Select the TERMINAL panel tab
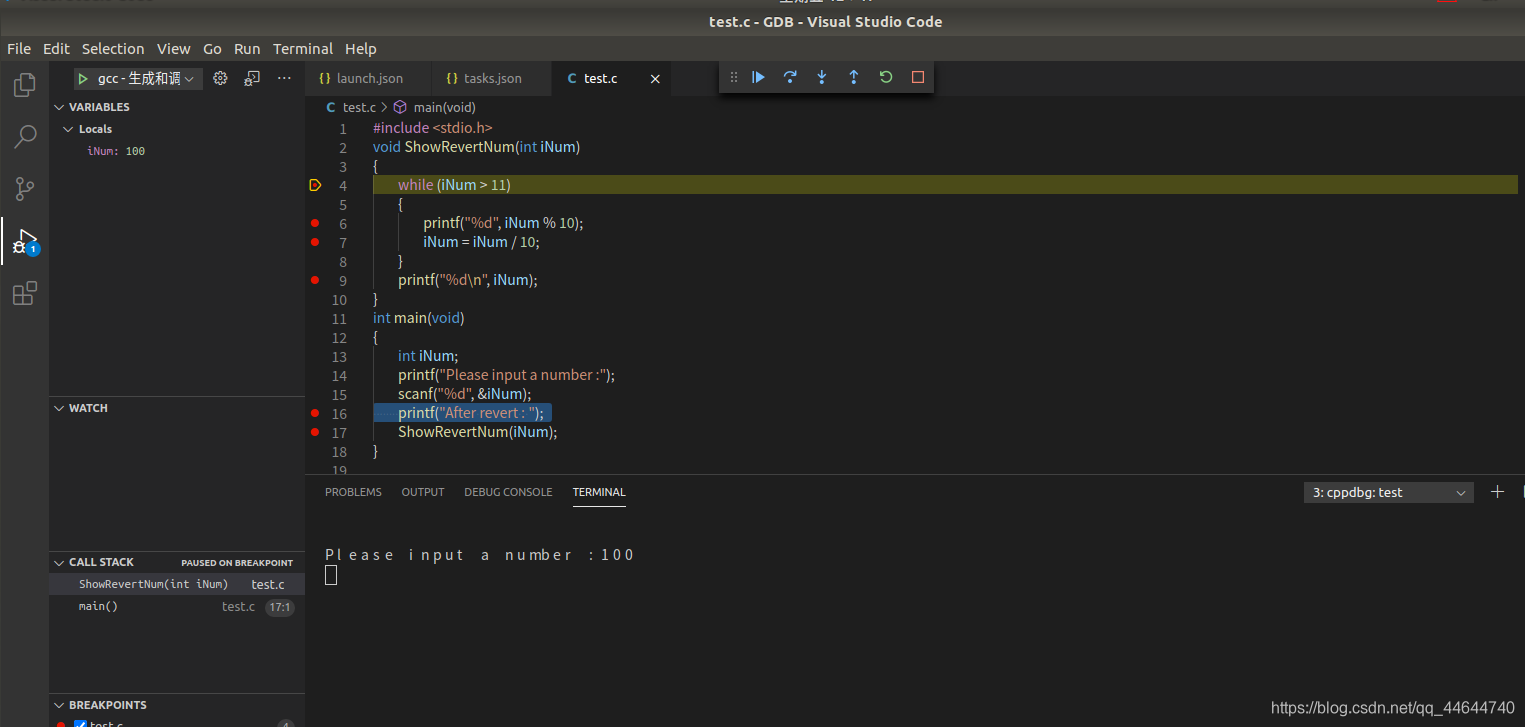The image size is (1525, 727). [x=599, y=492]
